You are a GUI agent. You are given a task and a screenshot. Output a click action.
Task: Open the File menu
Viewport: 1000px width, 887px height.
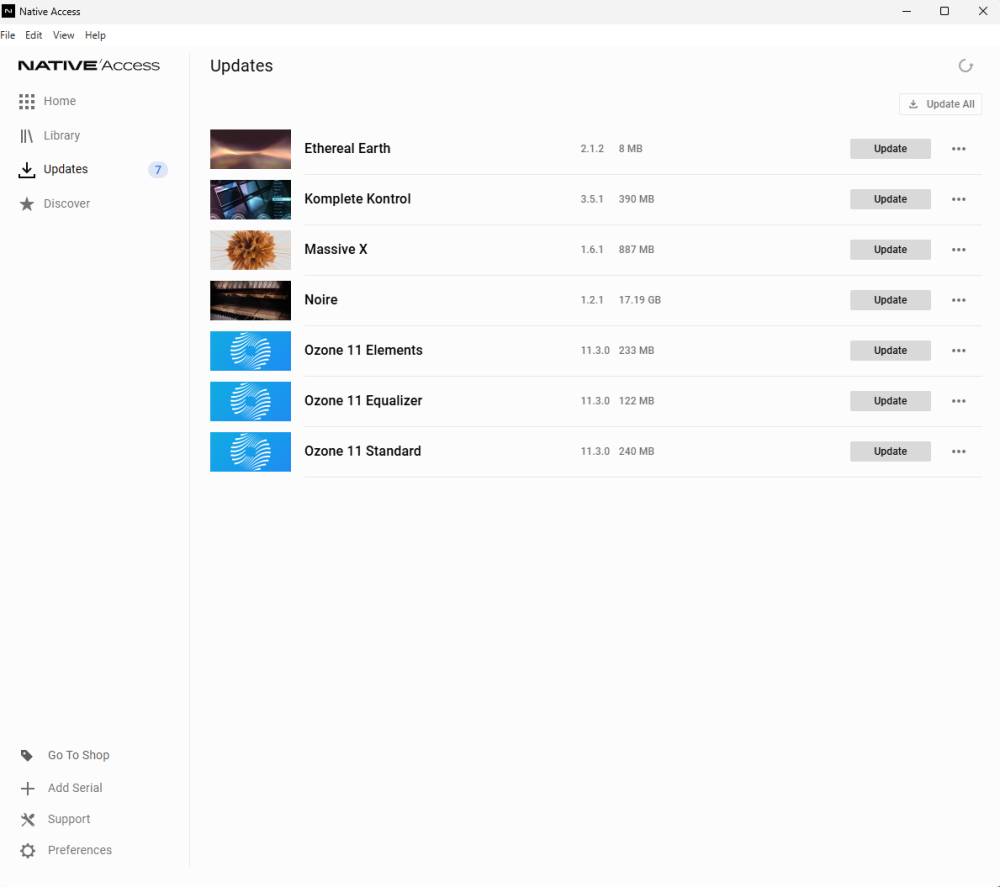tap(8, 35)
